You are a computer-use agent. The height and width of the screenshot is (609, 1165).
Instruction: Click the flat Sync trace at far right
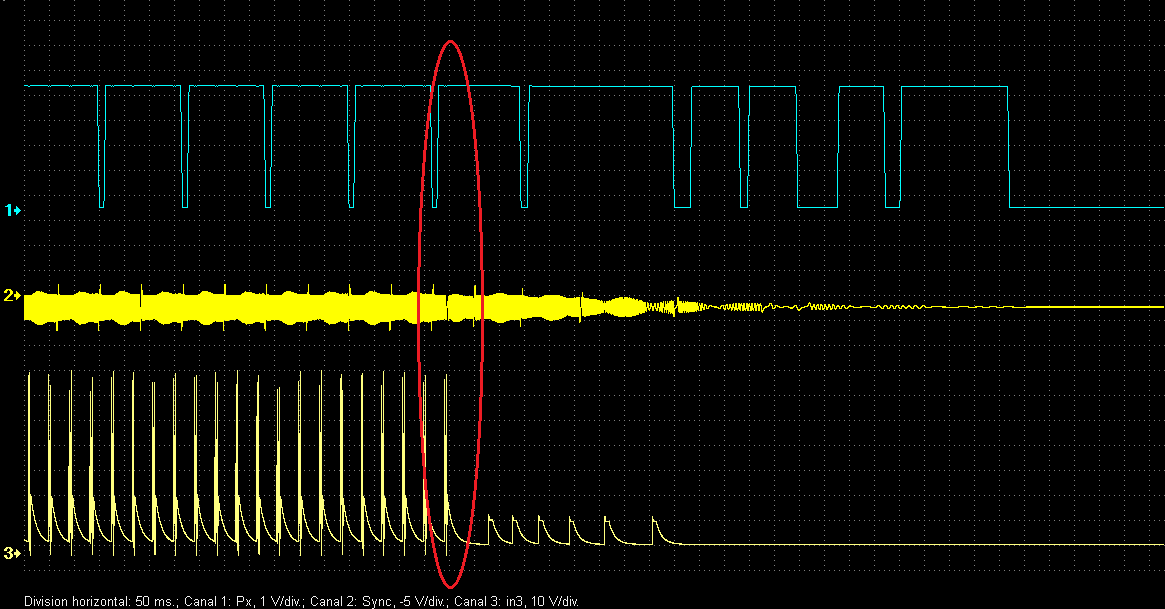[x=1100, y=307]
